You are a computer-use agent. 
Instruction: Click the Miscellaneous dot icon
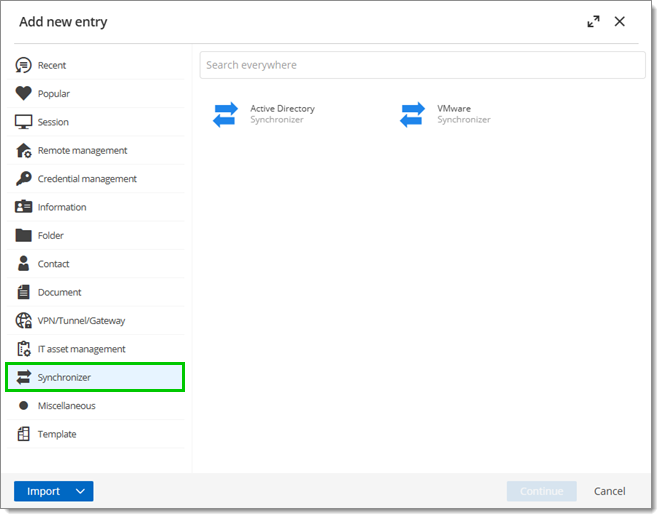24,406
